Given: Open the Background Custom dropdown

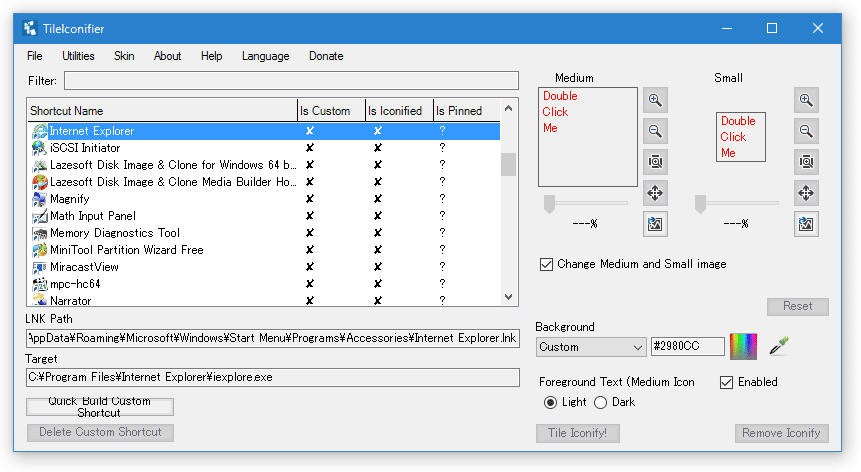Looking at the screenshot, I should click(x=591, y=347).
